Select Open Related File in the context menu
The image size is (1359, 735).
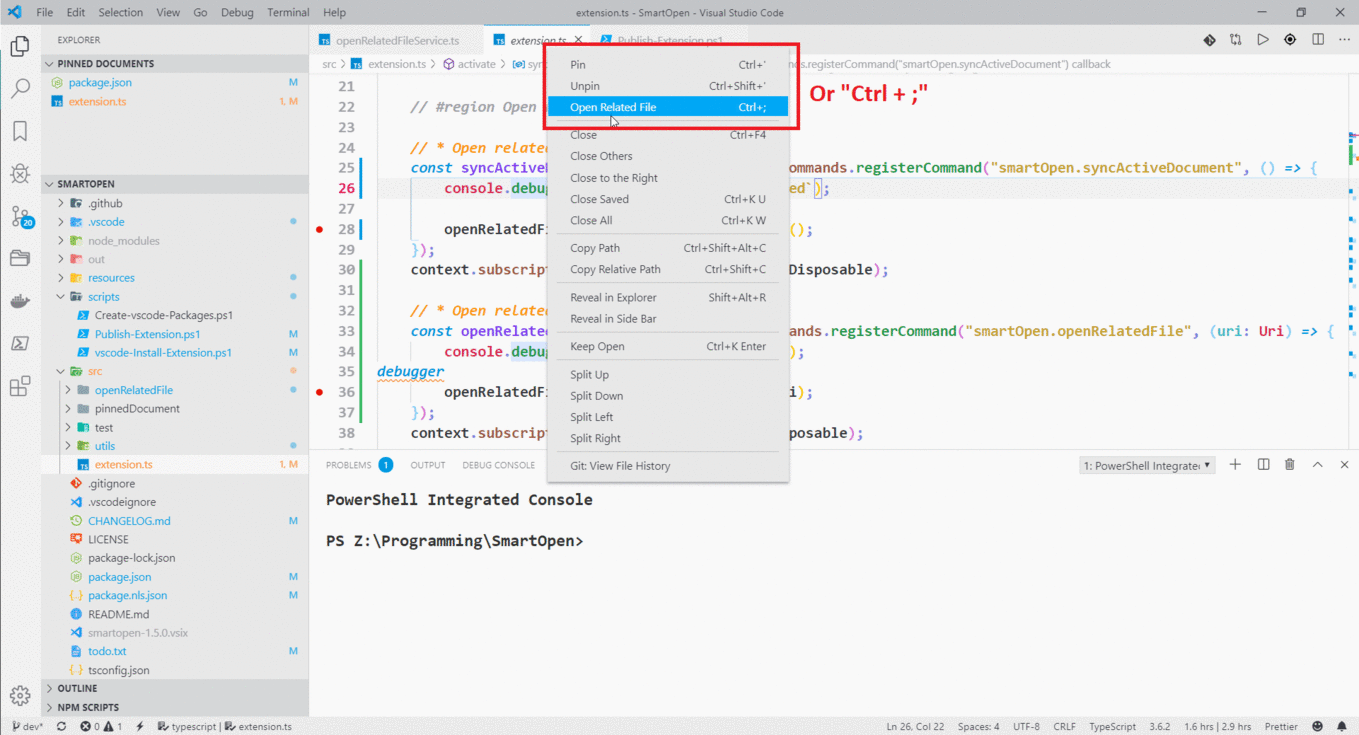[x=668, y=107]
